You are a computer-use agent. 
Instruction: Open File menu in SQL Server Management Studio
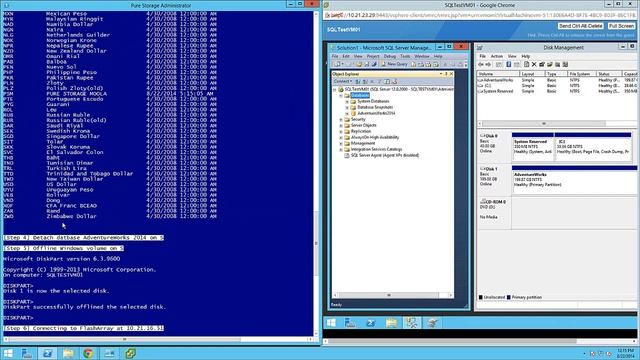pyautogui.click(x=335, y=56)
